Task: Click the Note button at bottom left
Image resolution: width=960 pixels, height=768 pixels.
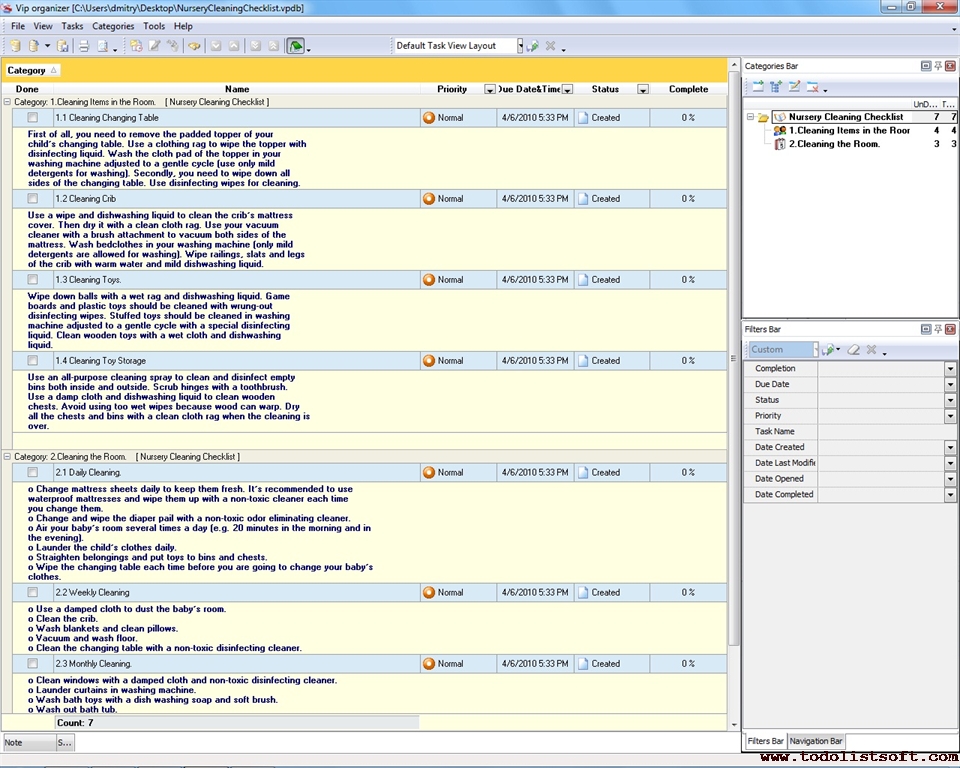Action: tap(27, 743)
